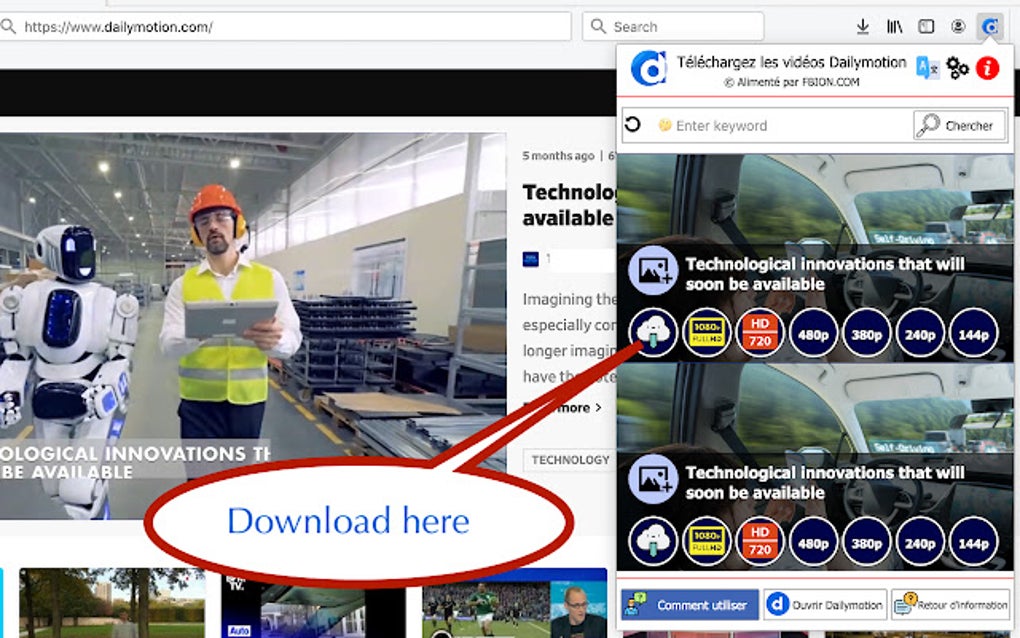Viewport: 1020px width, 638px height.
Task: Click the cloud download icon for the second video
Action: coord(652,542)
